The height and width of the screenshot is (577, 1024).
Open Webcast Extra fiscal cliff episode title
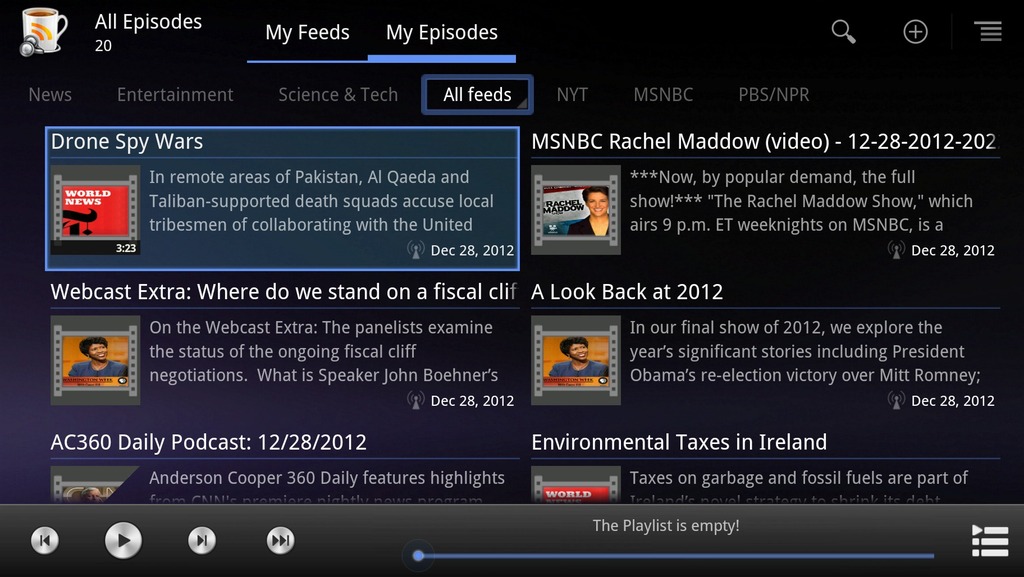283,292
